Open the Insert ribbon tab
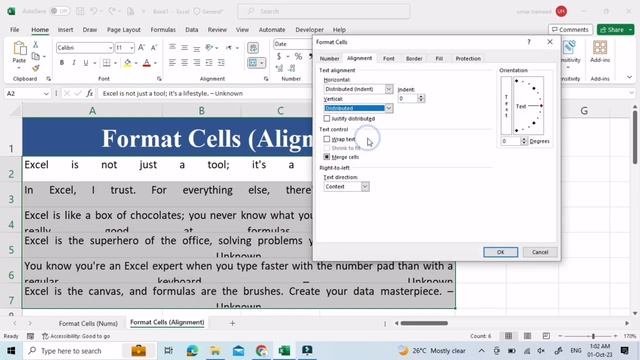640x360 pixels. [65, 30]
